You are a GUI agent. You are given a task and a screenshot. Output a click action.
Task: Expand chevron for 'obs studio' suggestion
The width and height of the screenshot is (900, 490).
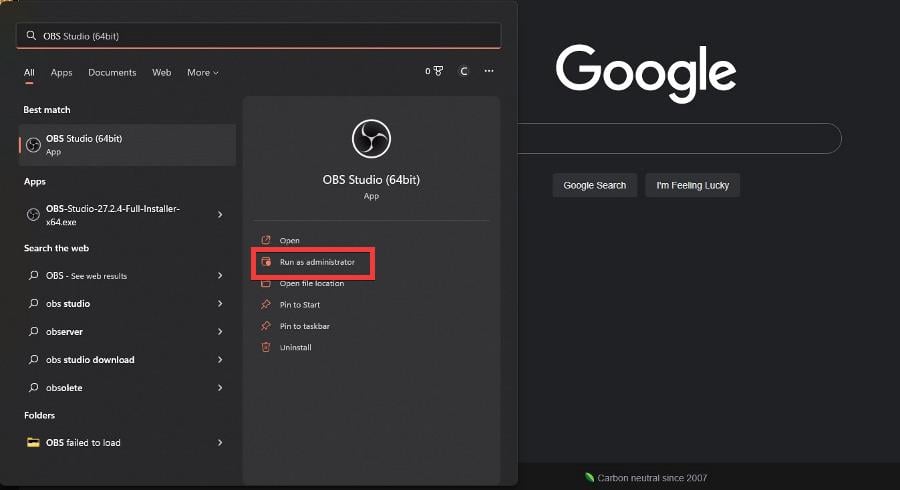[x=220, y=304]
